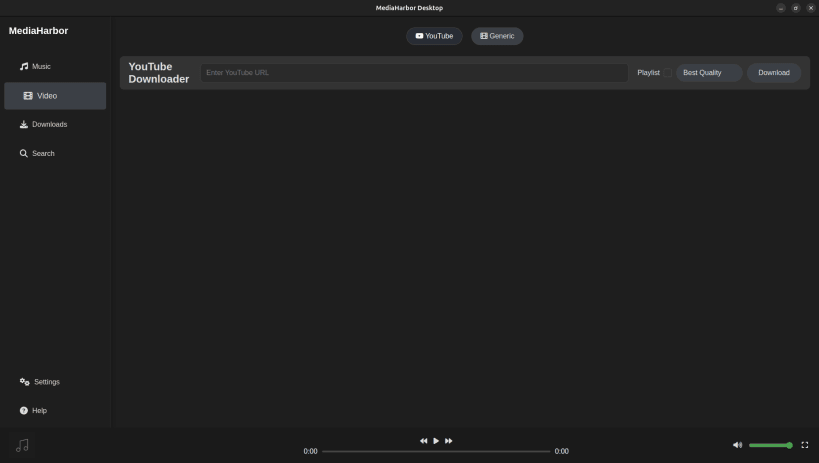
Task: Click the playback progress track
Action: tap(436, 452)
